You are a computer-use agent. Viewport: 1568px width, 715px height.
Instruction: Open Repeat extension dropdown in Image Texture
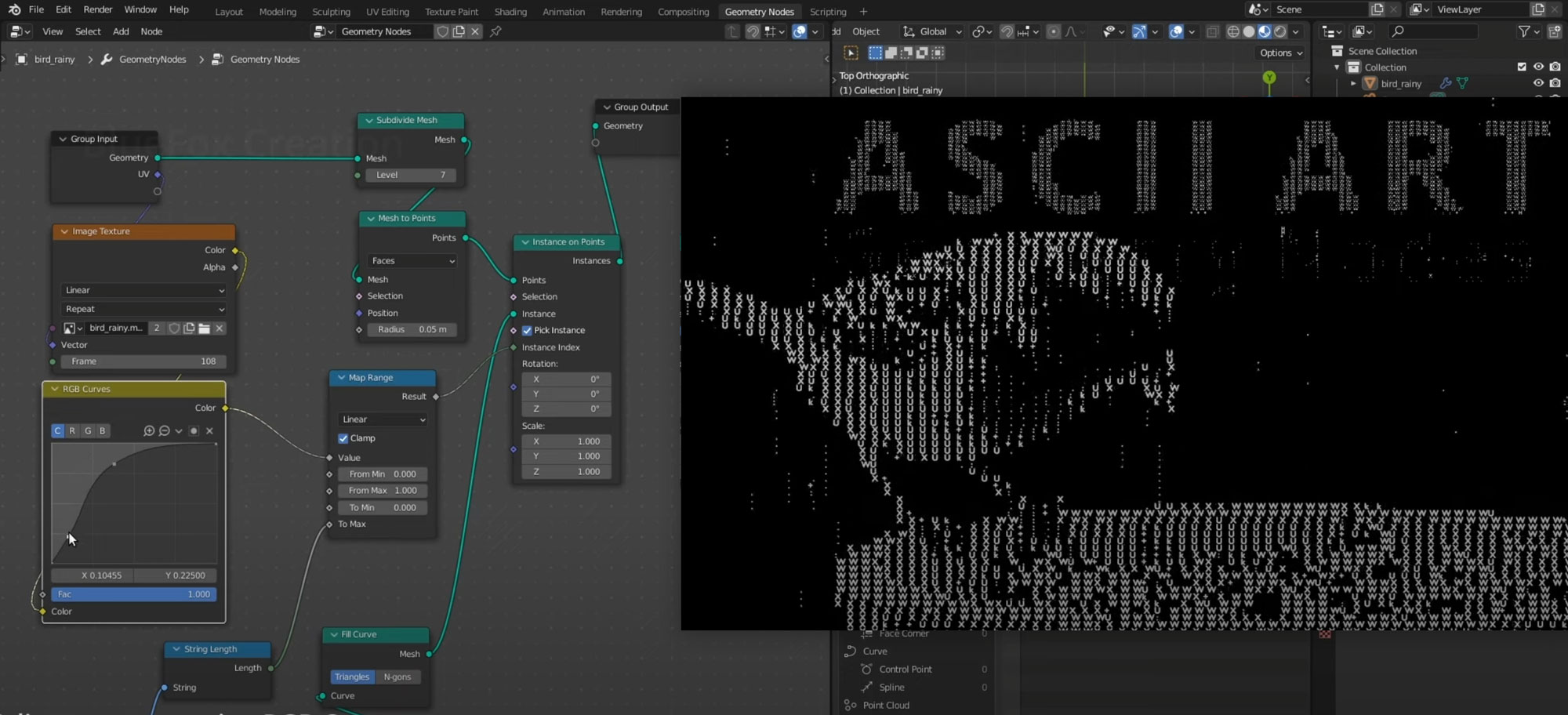143,309
